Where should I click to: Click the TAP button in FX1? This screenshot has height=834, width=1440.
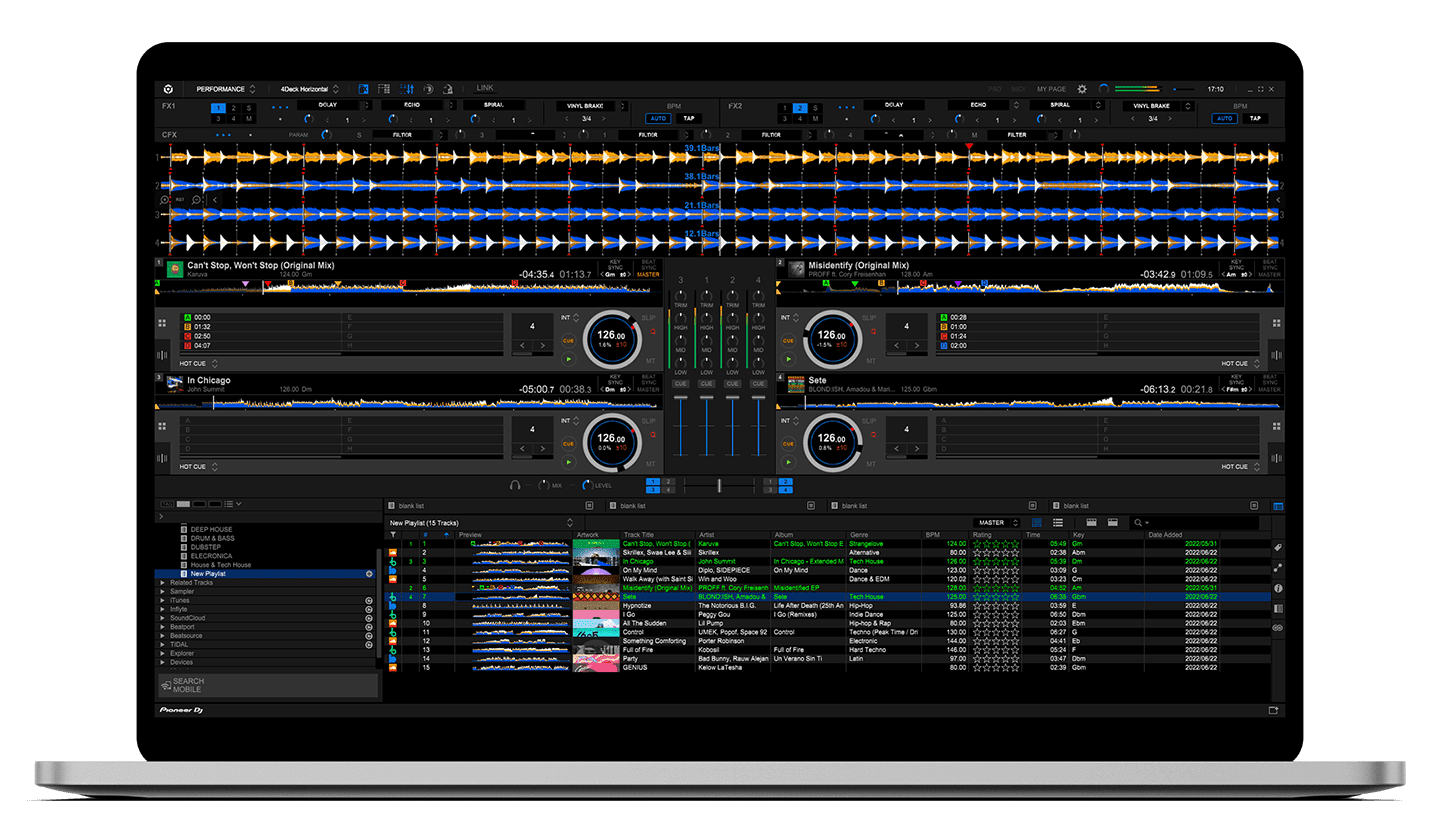point(688,118)
